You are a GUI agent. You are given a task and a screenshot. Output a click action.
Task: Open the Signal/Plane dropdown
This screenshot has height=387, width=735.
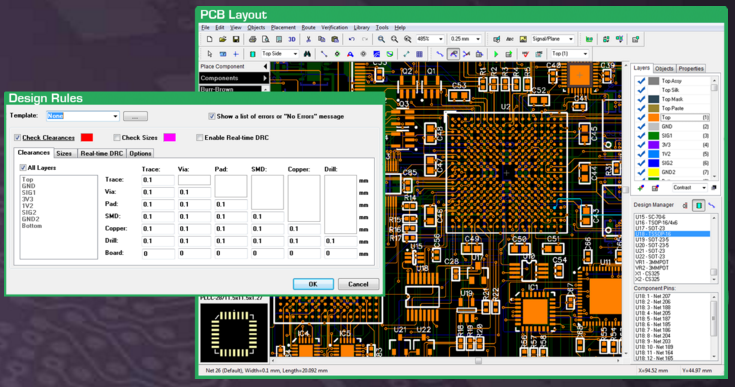[570, 39]
